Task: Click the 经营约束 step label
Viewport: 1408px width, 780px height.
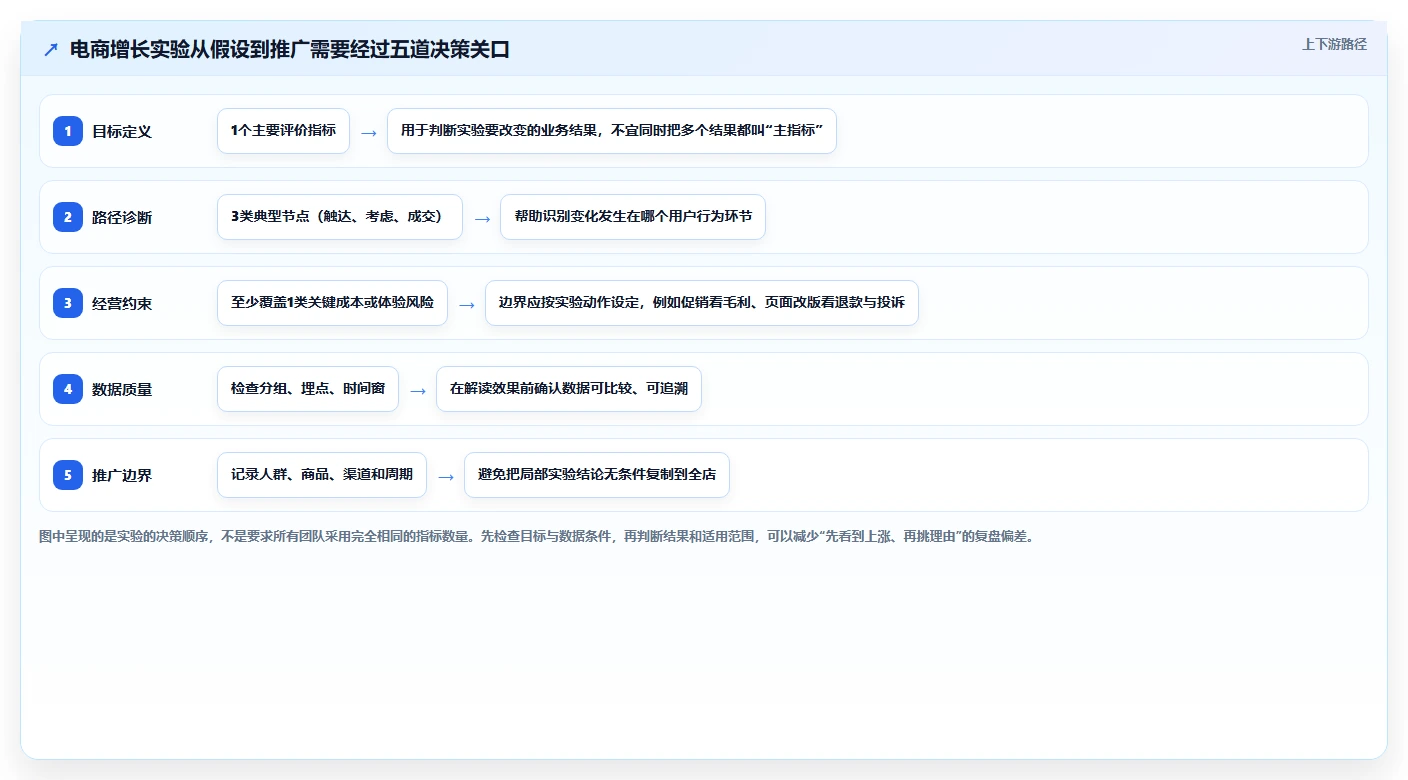Action: (x=122, y=303)
